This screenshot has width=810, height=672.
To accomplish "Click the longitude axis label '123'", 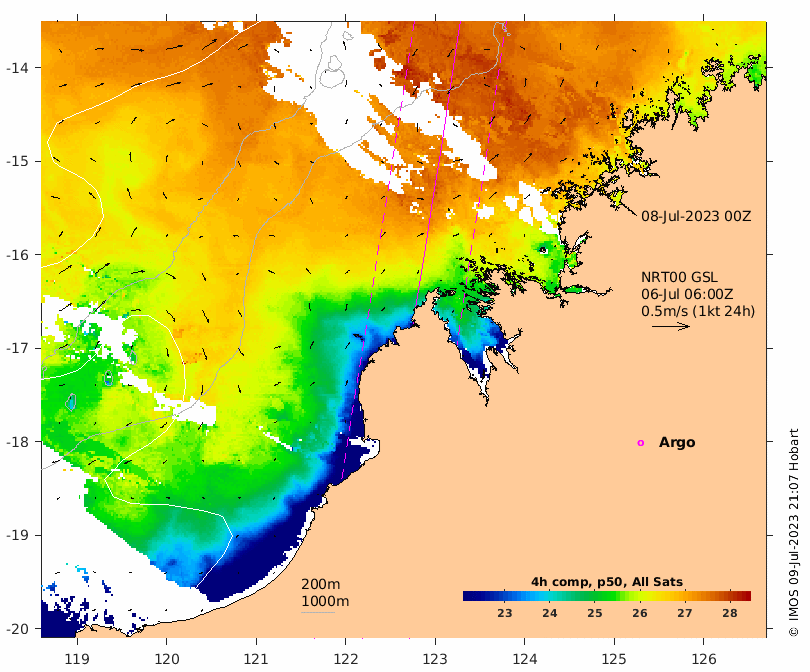I will coord(435,659).
